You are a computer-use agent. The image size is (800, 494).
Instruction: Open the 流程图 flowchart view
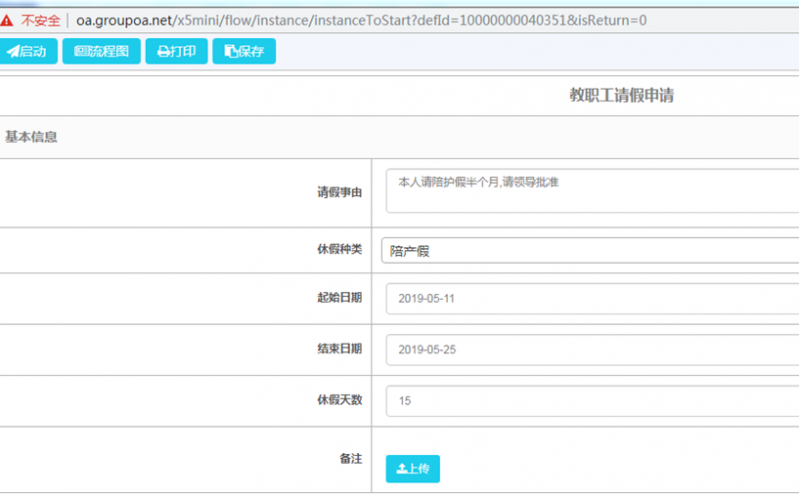coord(101,51)
